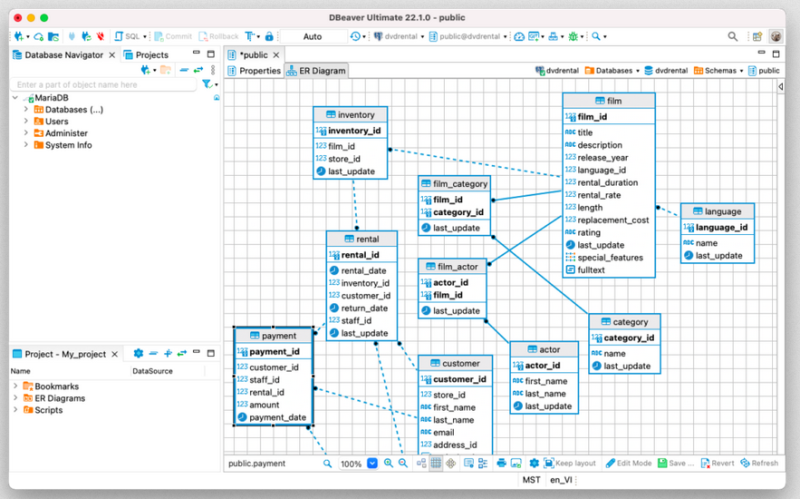Expand the ER Diagrams project folder
Screen dimensions: 800x499
point(15,398)
